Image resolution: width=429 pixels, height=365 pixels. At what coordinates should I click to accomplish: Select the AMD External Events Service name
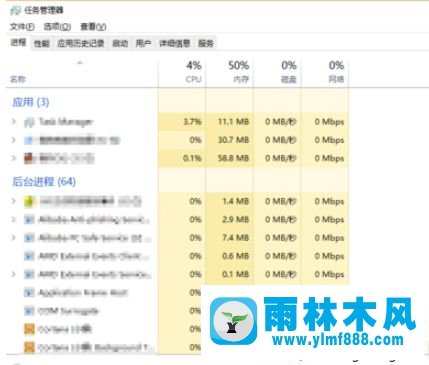(95, 274)
